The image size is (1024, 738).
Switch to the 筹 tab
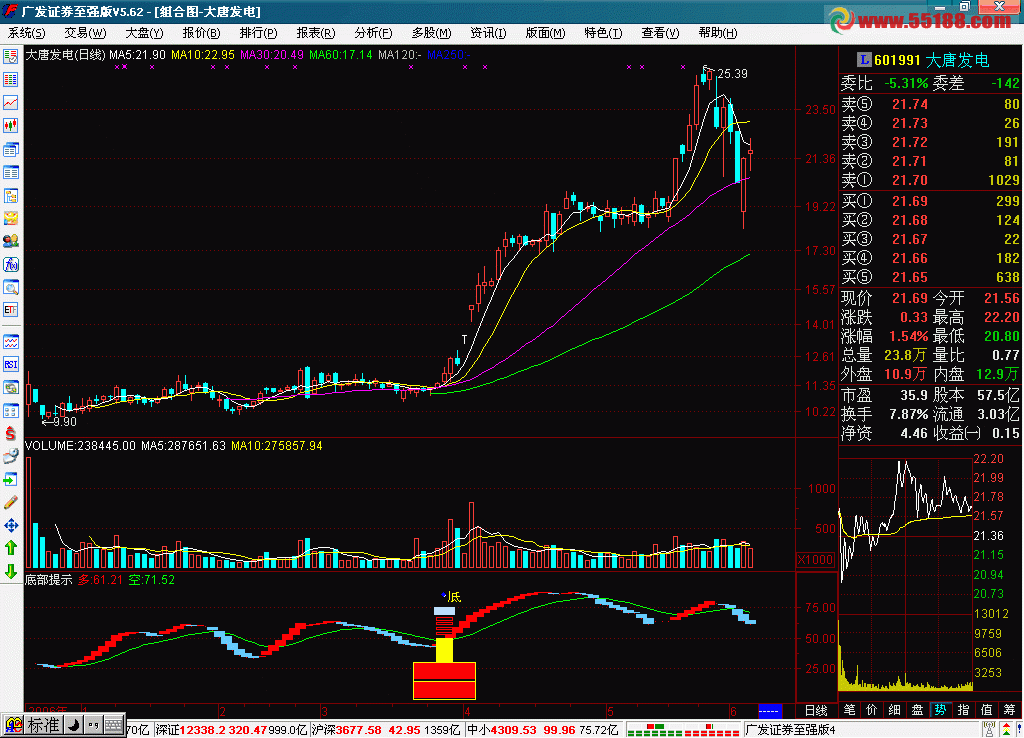click(1010, 710)
